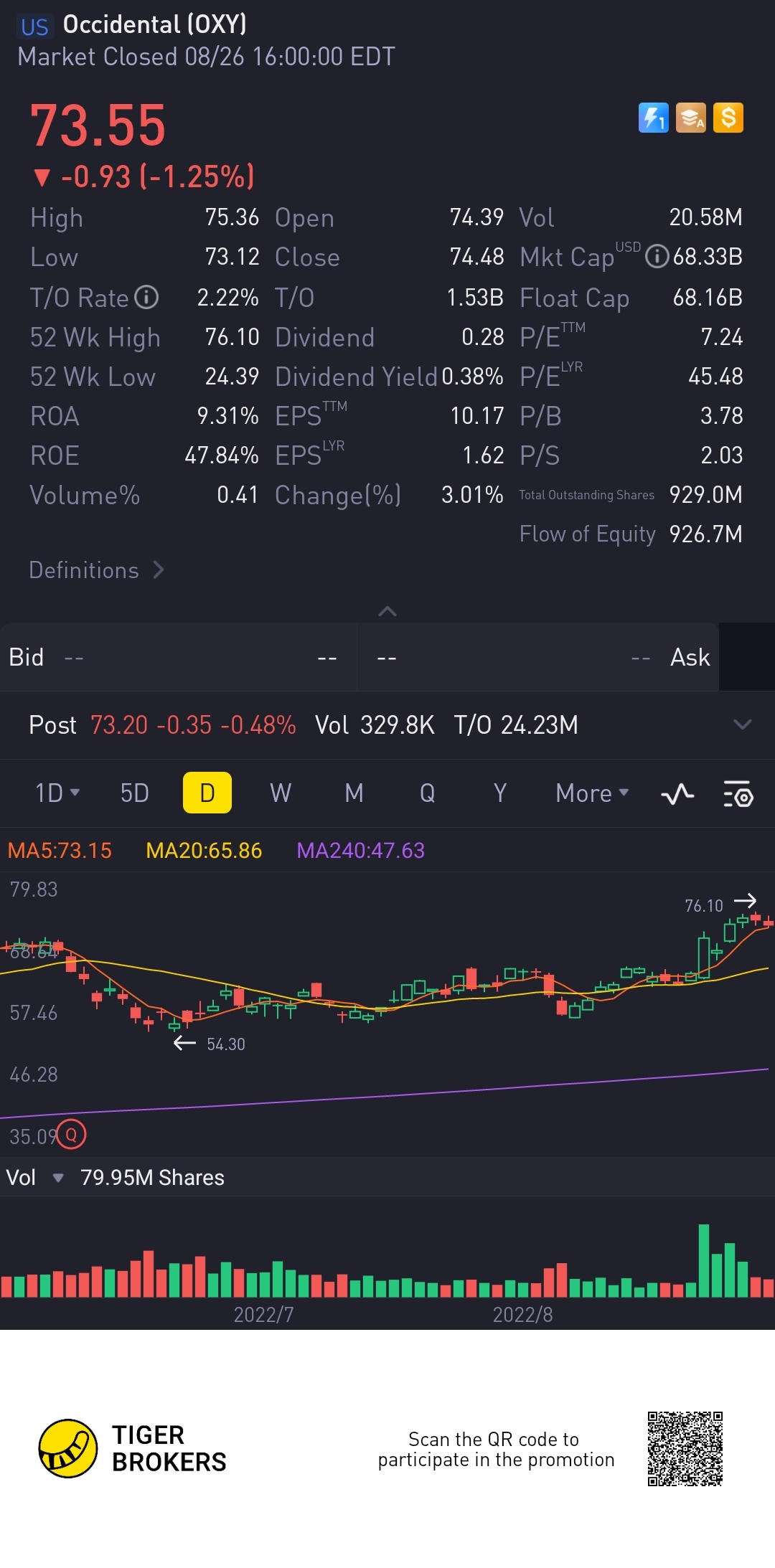Viewport: 775px width, 1568px height.
Task: Tap the Bid label
Action: pos(27,657)
